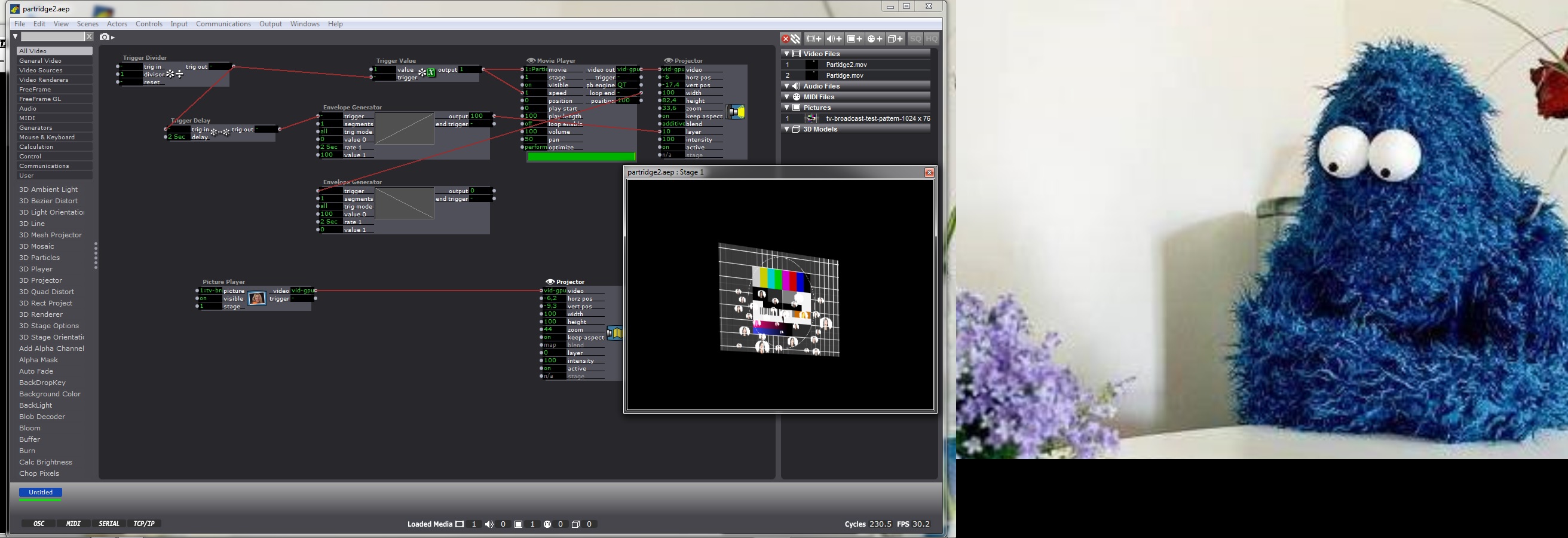Open the Scenes menu

(x=88, y=24)
